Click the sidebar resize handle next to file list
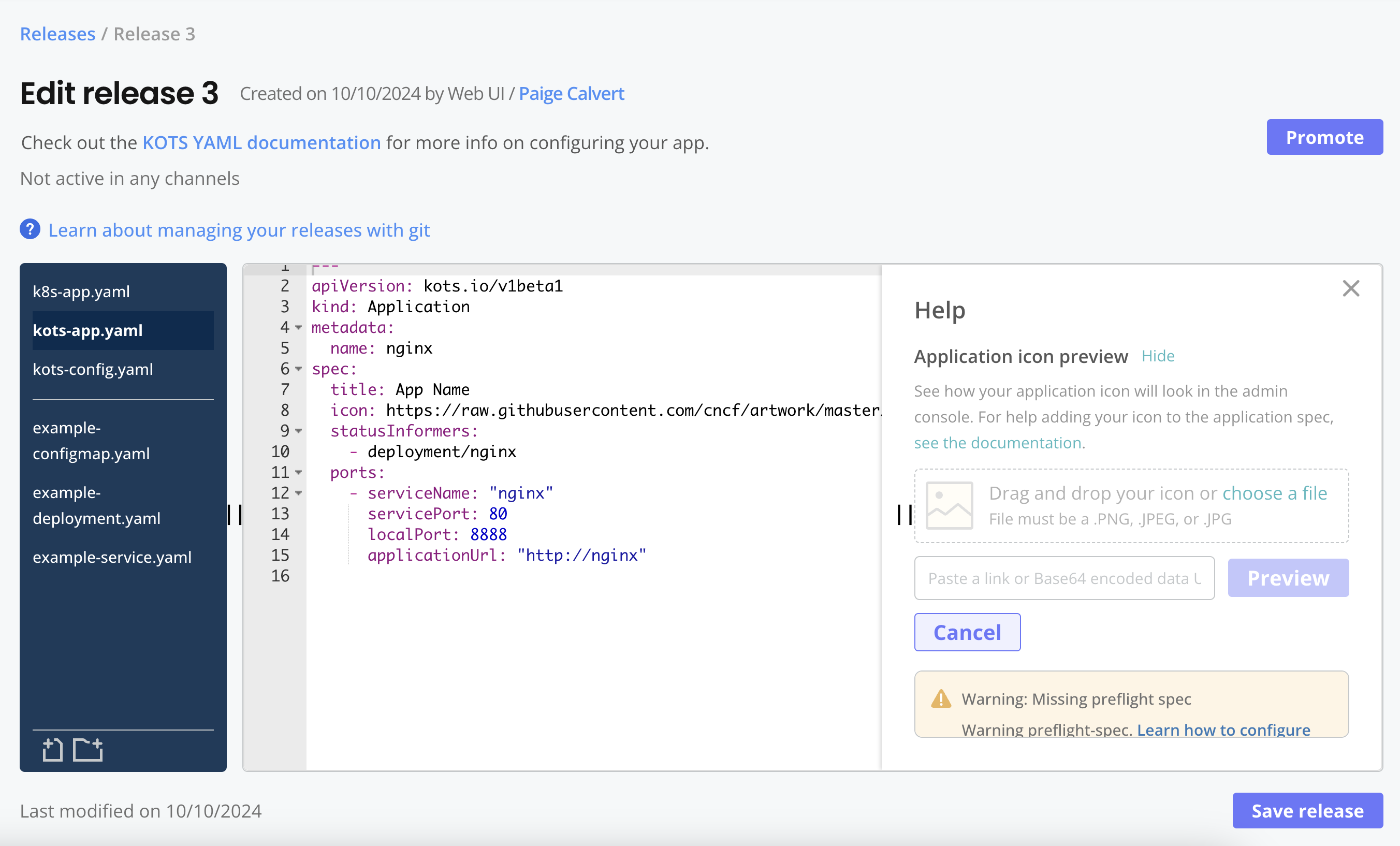The image size is (1400, 846). (235, 515)
